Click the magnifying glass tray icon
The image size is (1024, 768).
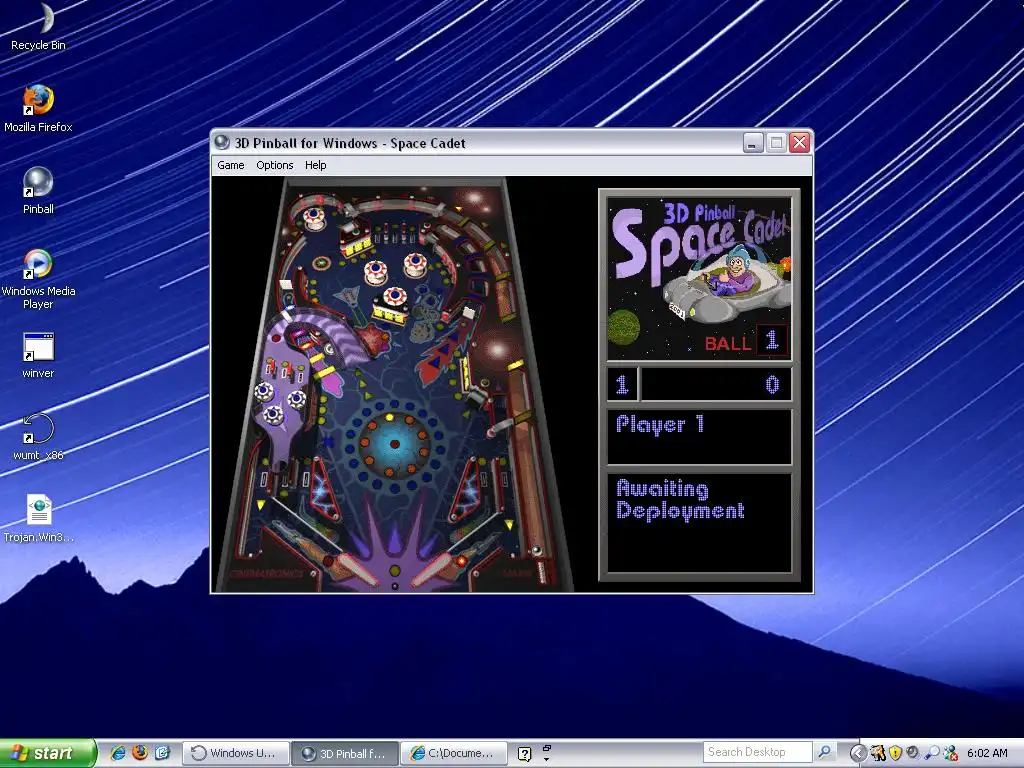point(931,753)
